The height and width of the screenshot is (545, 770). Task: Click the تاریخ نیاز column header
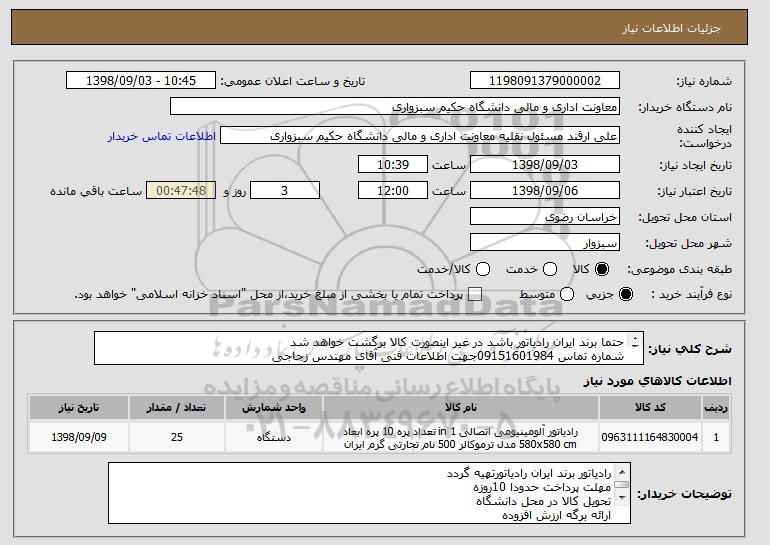point(79,408)
